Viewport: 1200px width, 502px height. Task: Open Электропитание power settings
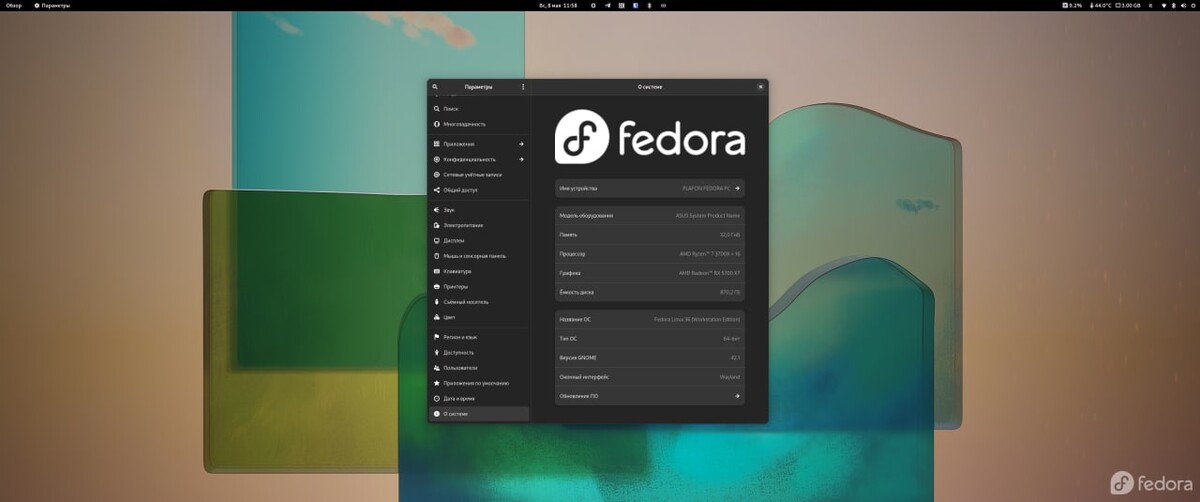[x=478, y=225]
